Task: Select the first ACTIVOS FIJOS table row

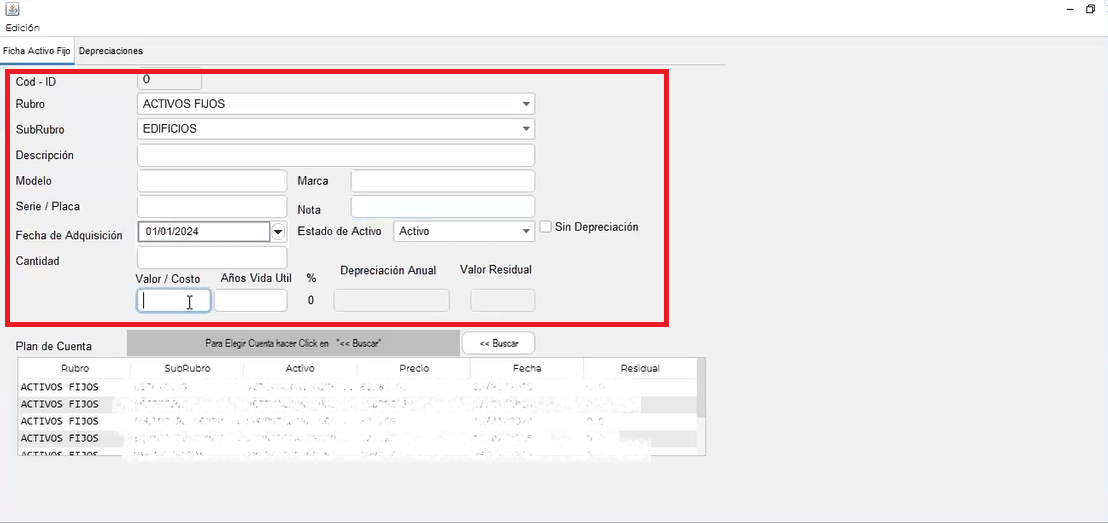Action: click(357, 387)
